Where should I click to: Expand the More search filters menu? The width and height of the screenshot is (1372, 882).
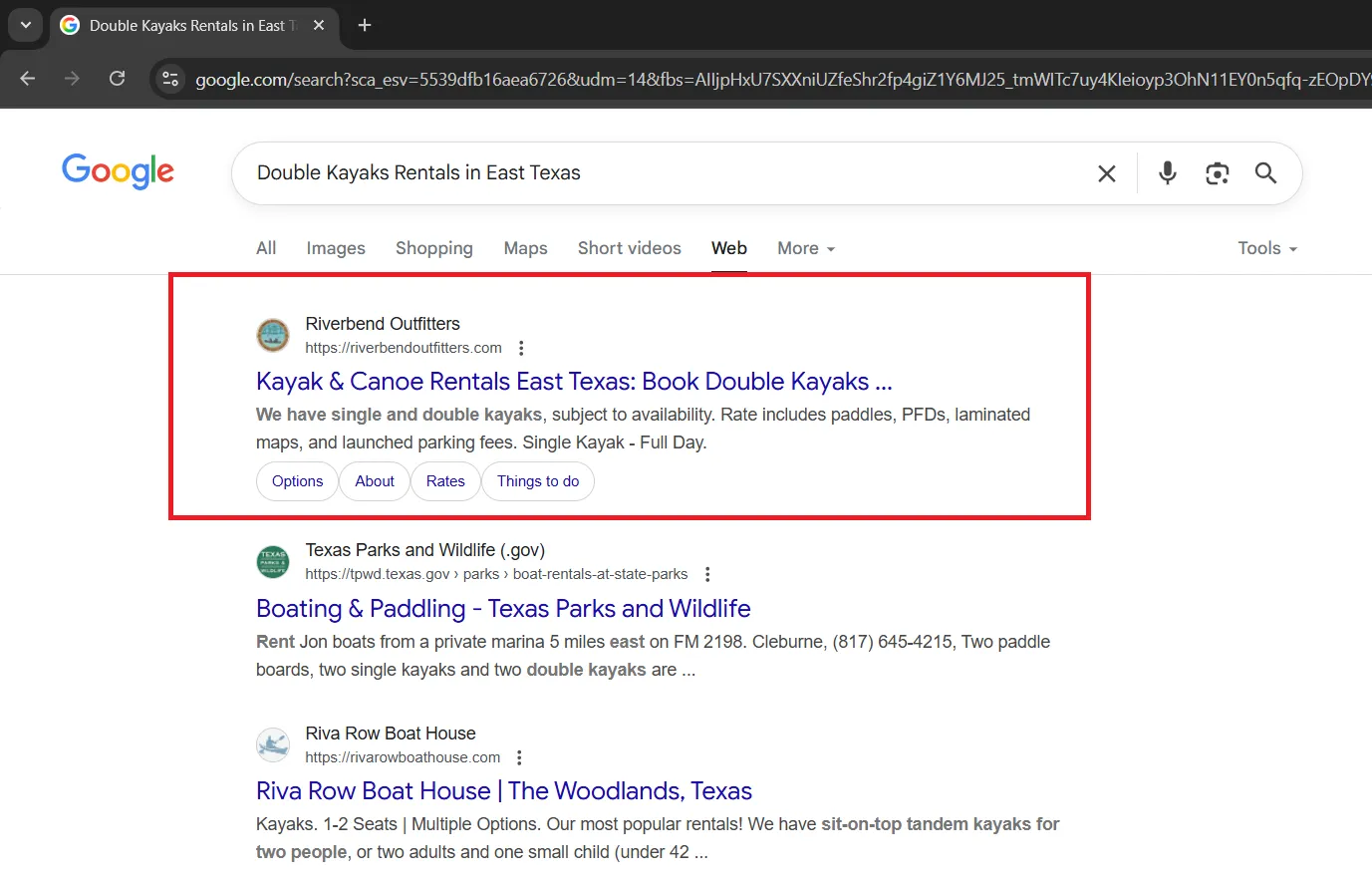pos(805,248)
